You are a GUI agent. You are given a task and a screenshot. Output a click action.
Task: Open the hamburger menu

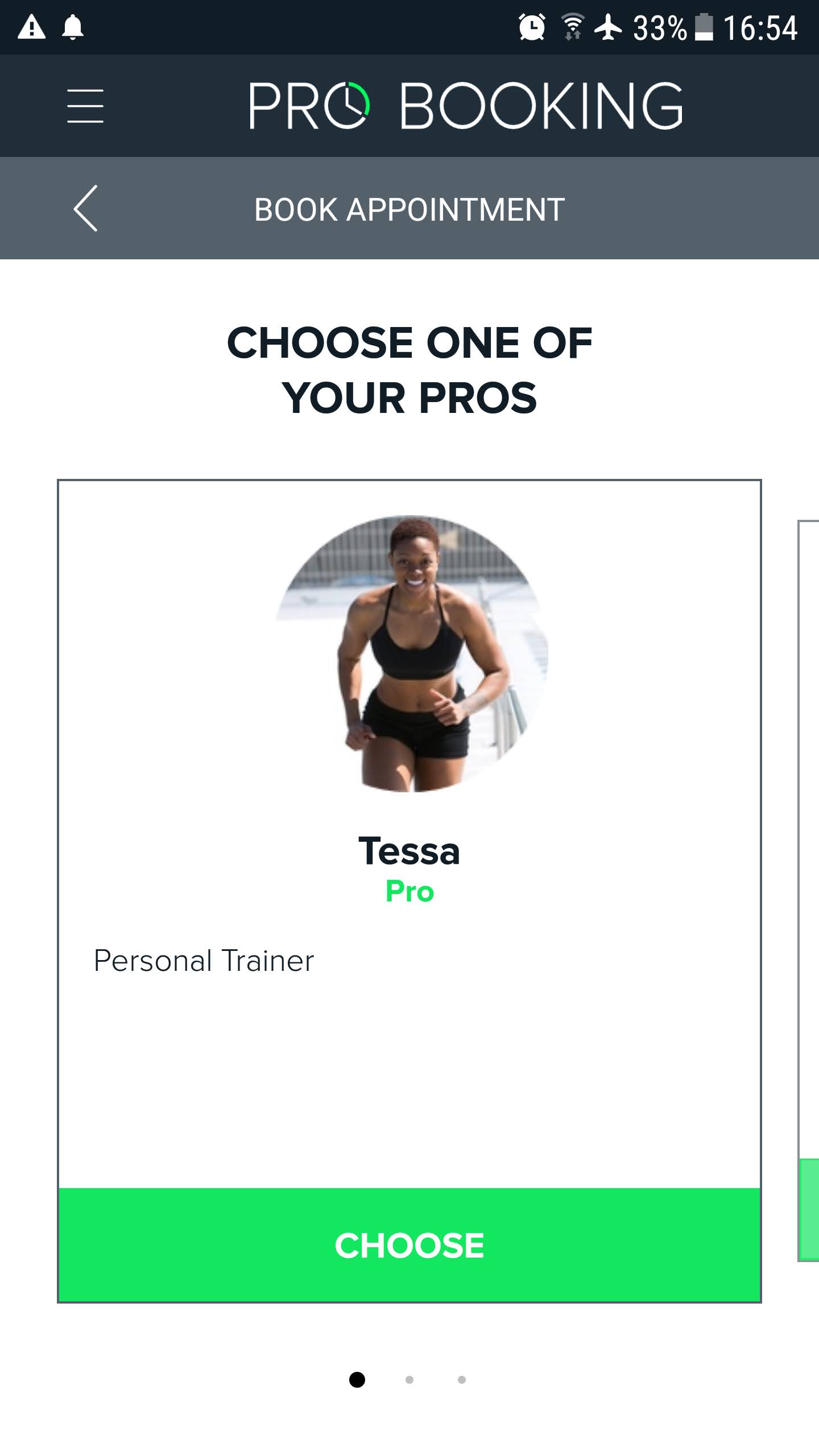(x=85, y=106)
